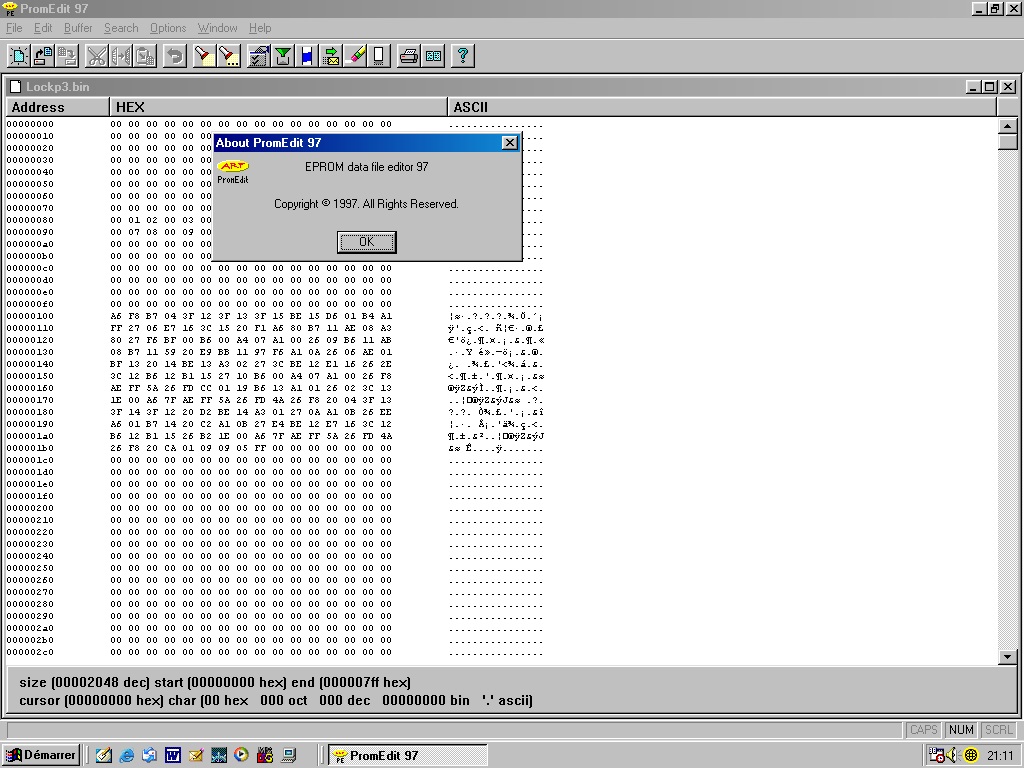Click the Print toolbar icon
The height and width of the screenshot is (768, 1024).
409,56
